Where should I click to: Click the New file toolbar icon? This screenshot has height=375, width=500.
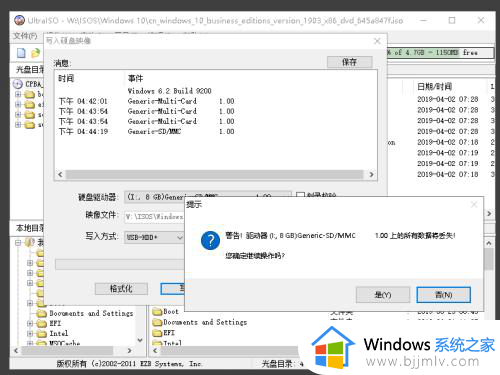[x=21, y=53]
